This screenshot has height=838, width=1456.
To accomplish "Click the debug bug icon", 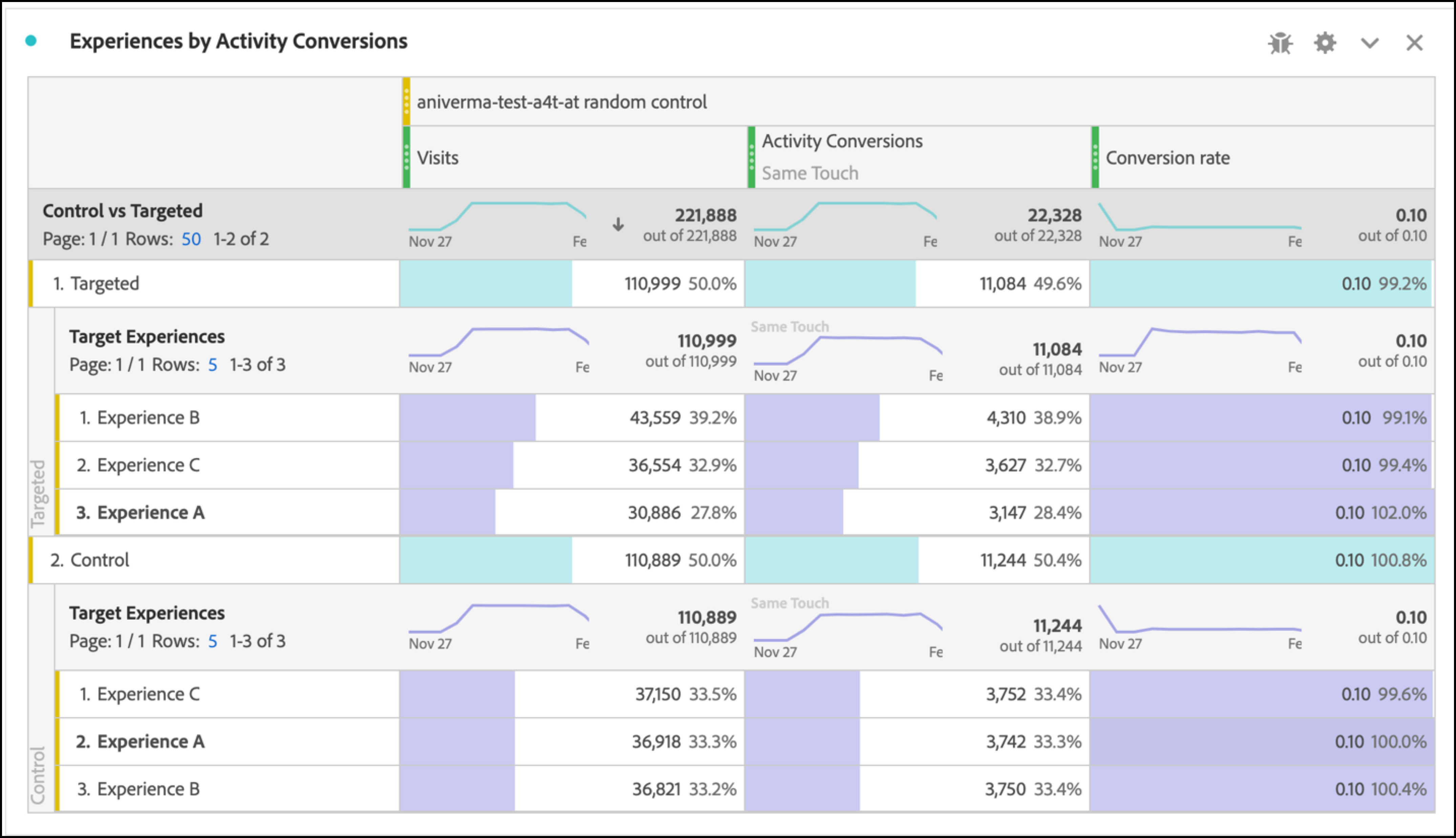I will (x=1281, y=43).
